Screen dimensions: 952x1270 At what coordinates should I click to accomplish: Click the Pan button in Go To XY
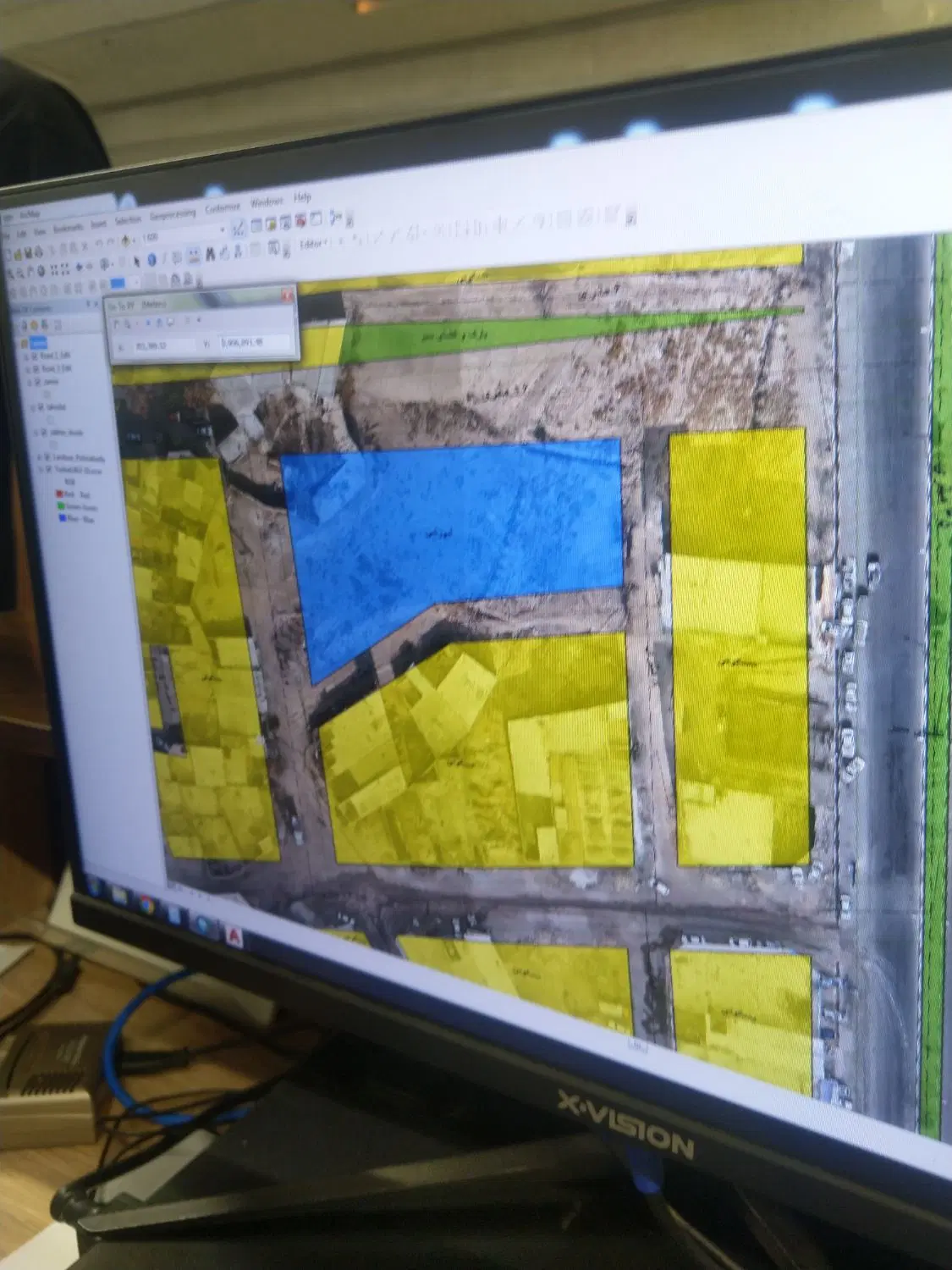tap(118, 323)
